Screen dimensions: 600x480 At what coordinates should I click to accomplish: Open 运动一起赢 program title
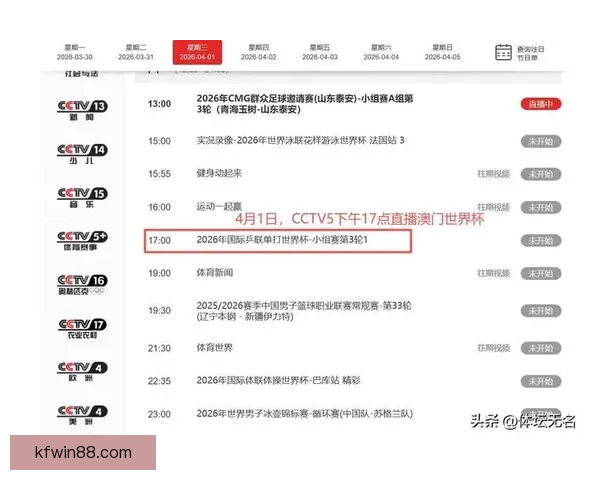click(x=219, y=207)
